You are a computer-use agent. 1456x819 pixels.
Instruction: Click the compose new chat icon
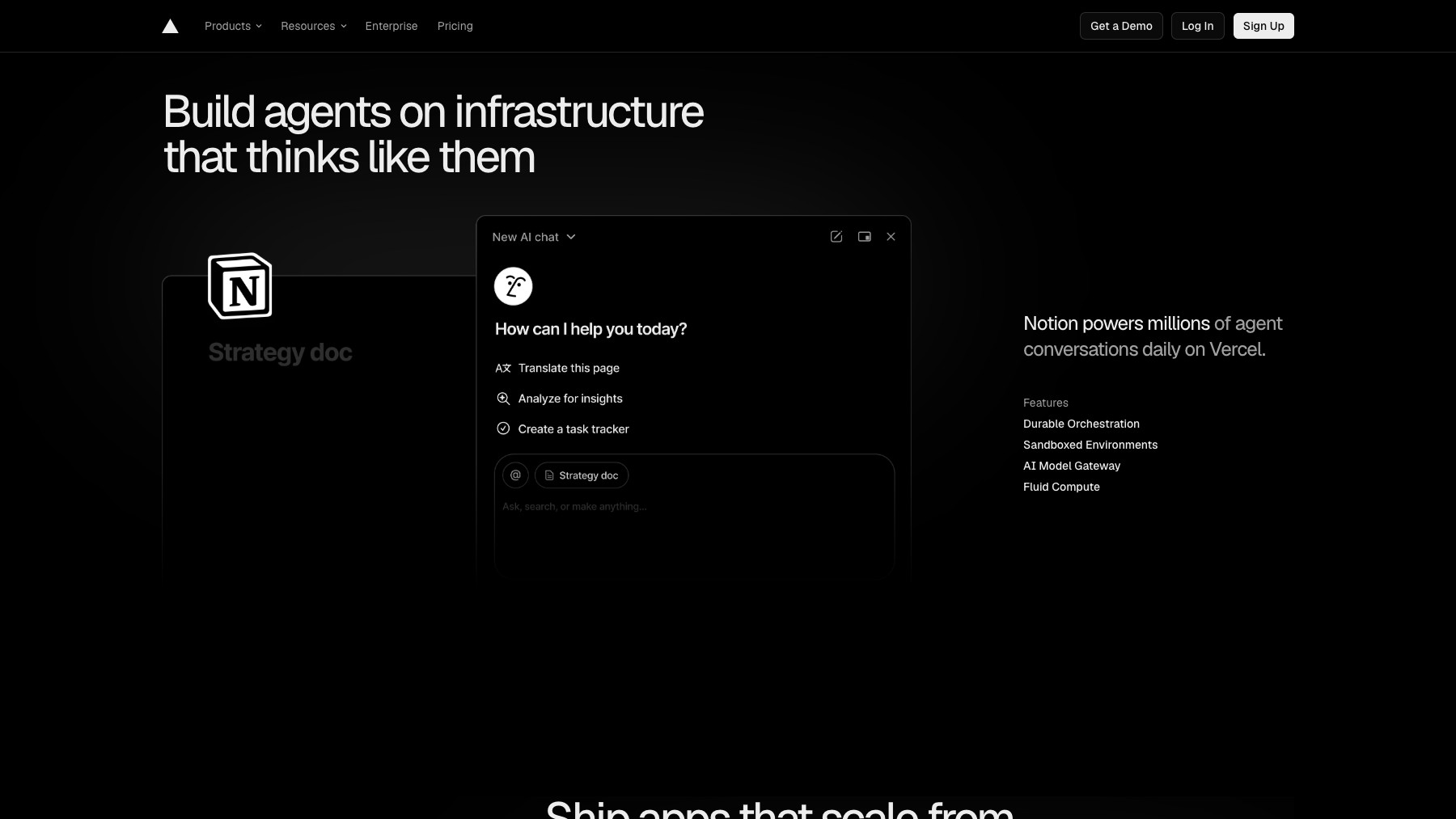[x=836, y=237]
